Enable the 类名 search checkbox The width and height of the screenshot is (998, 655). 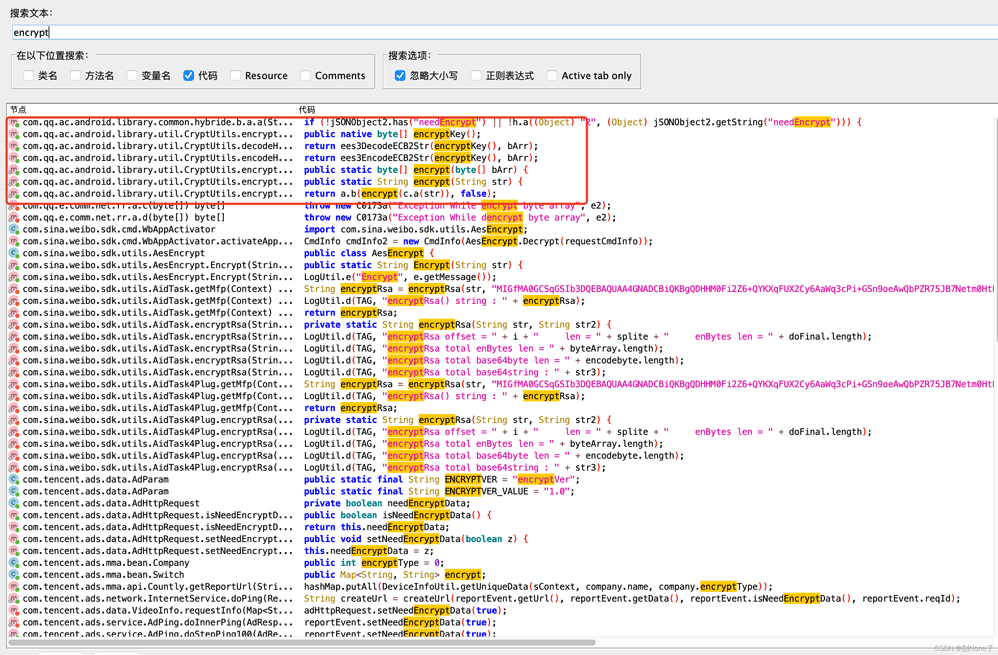pyautogui.click(x=28, y=76)
